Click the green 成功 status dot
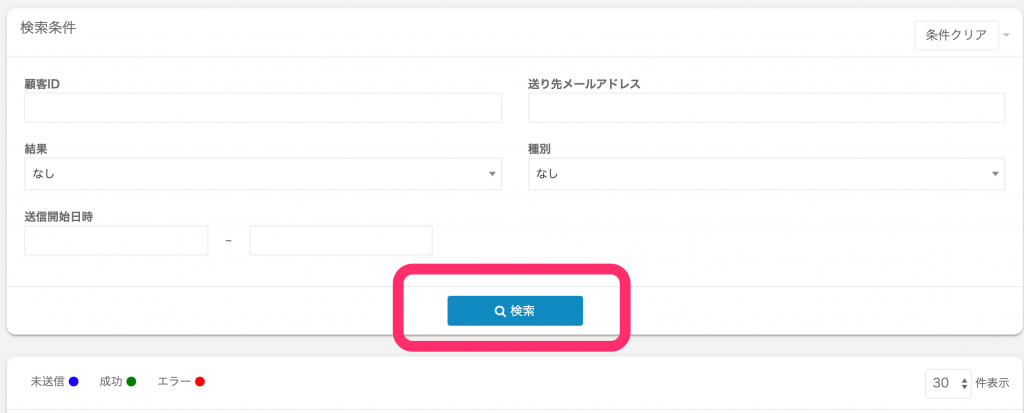This screenshot has height=413, width=1024. coord(132,382)
